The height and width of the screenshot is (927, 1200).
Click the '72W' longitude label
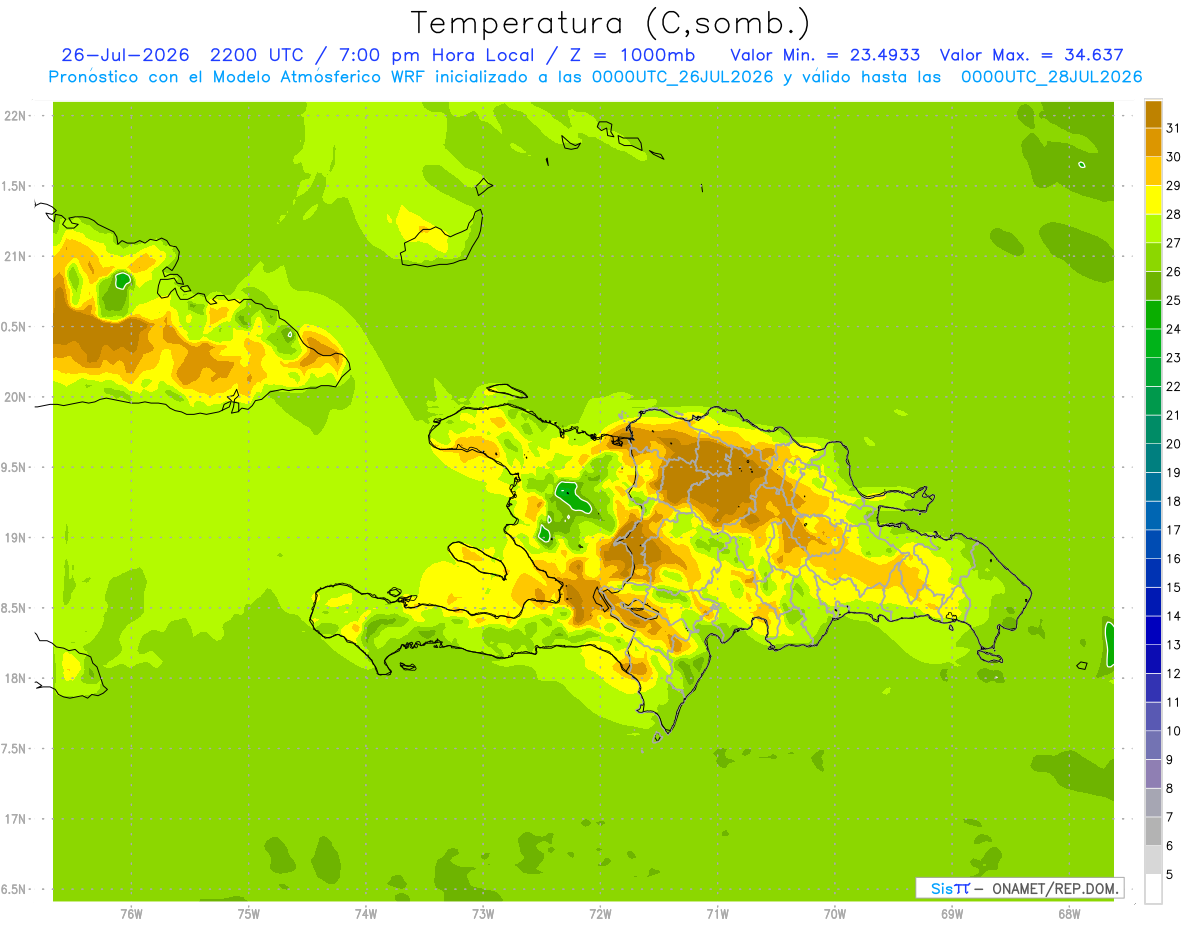pos(600,914)
